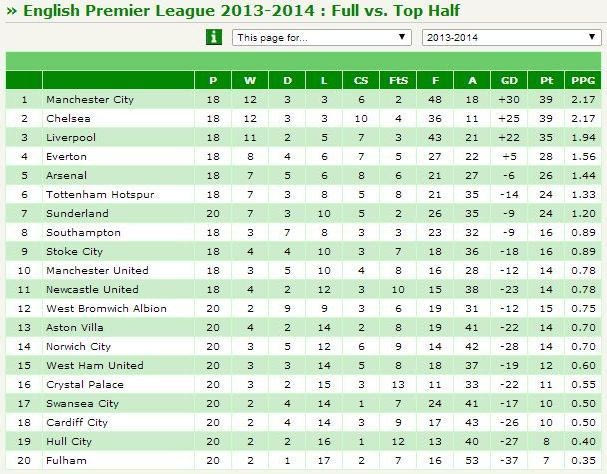The width and height of the screenshot is (607, 474).
Task: Click the green info icon
Action: click(x=213, y=38)
